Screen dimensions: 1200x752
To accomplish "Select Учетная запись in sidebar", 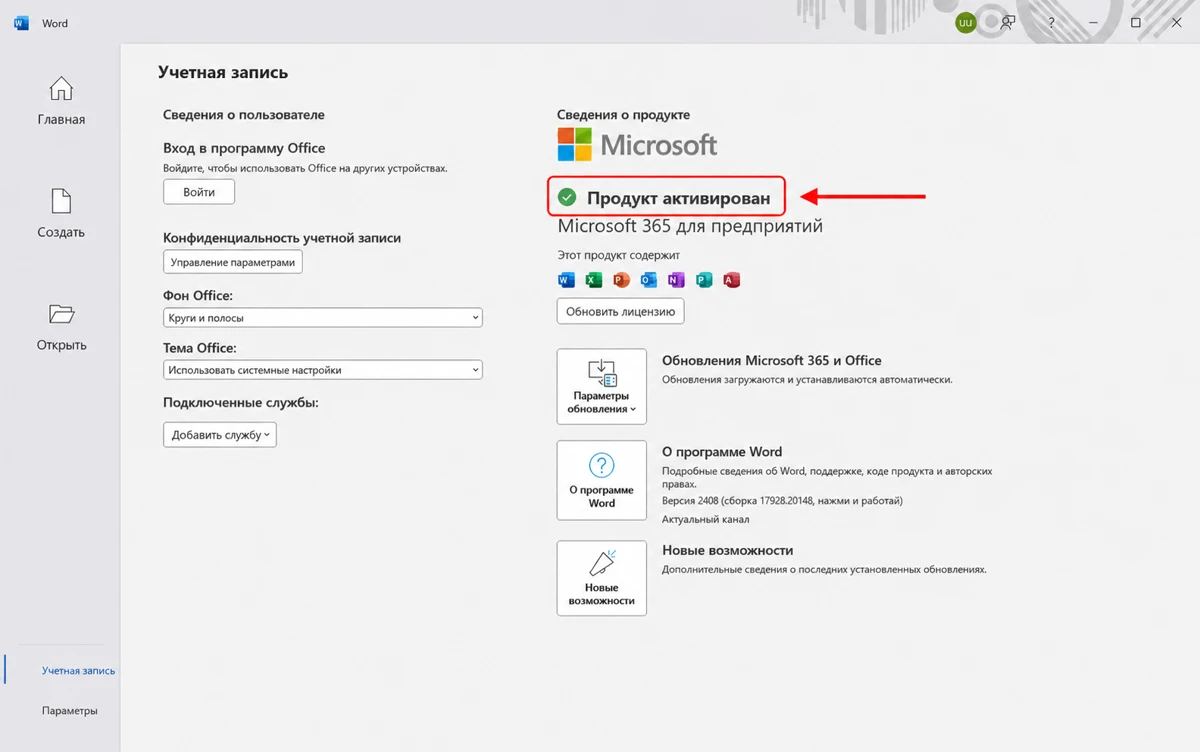I will (x=78, y=671).
